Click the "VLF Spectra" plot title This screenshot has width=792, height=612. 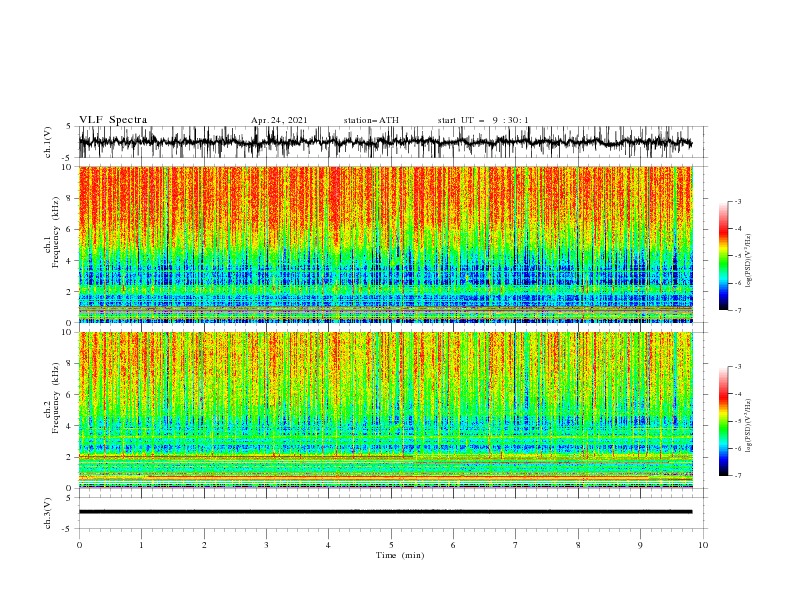point(113,120)
